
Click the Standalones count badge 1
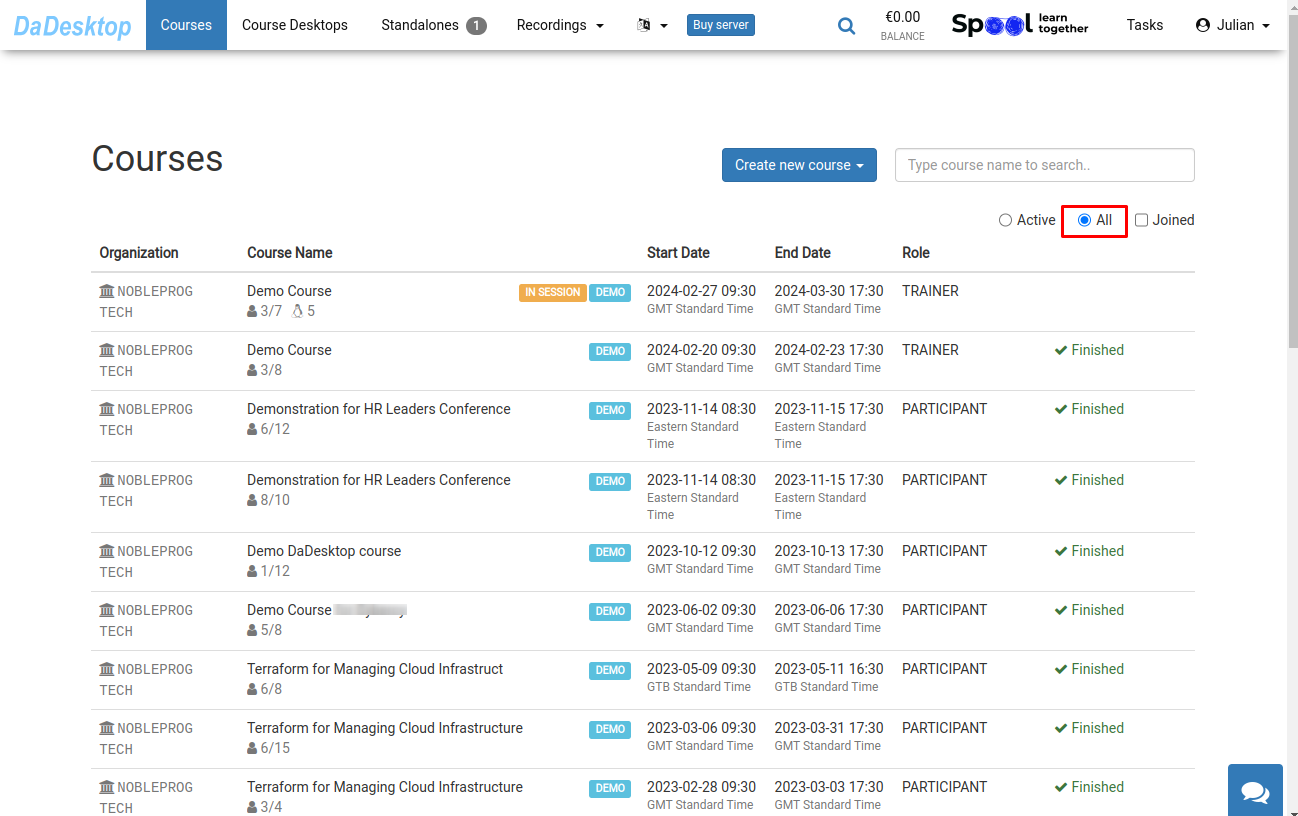[x=476, y=26]
